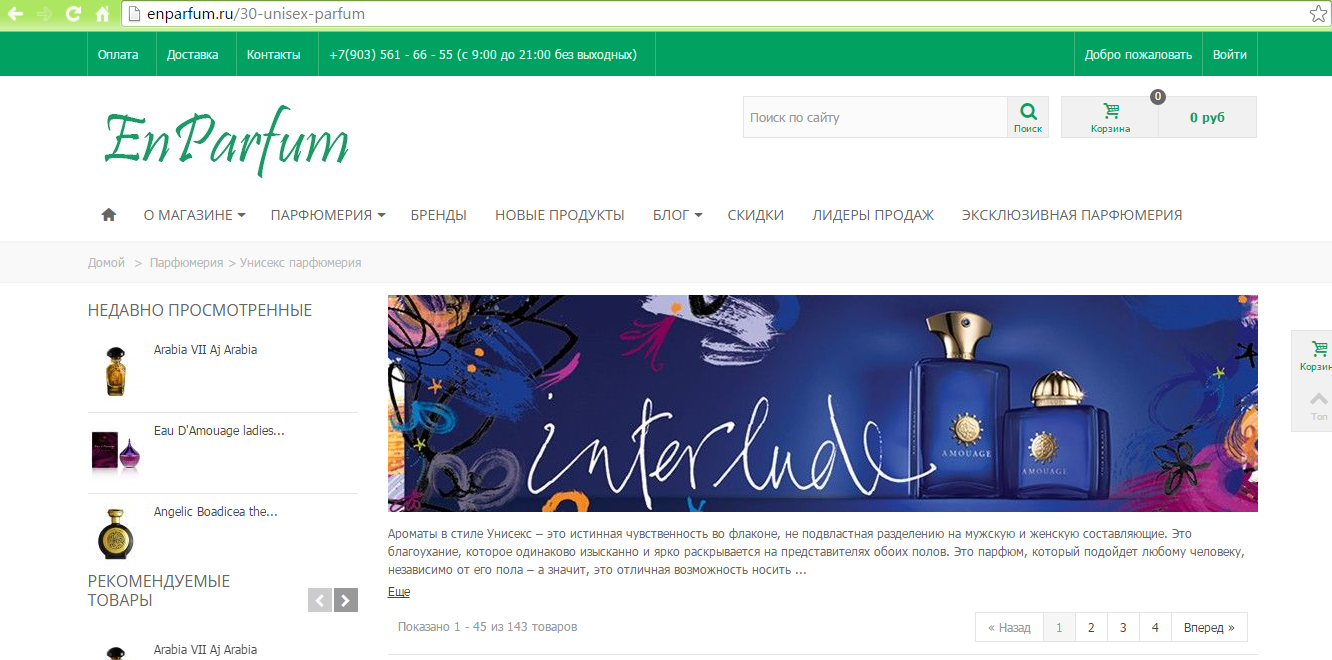Click the Оплата link in the top bar
The height and width of the screenshot is (660, 1332).
[118, 55]
